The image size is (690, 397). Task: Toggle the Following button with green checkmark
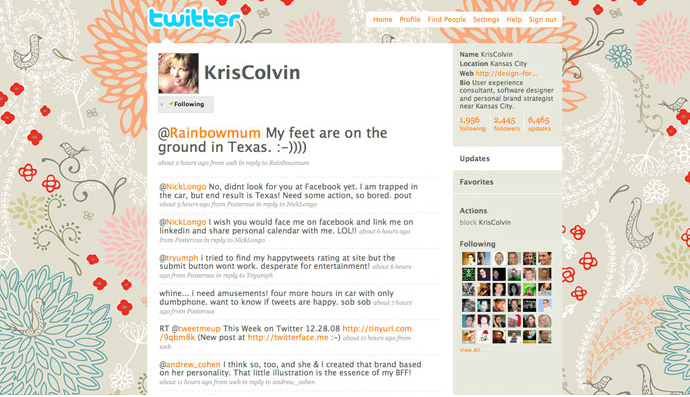[x=189, y=104]
